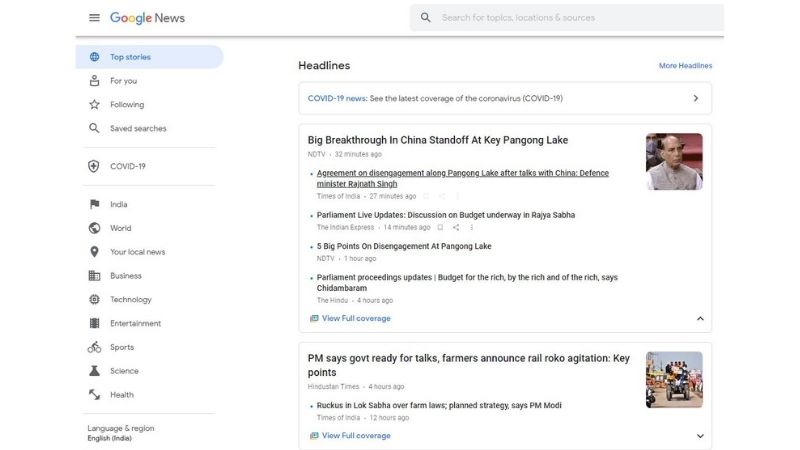Viewport: 800px width, 450px height.
Task: Click the local news pin icon
Action: (94, 252)
